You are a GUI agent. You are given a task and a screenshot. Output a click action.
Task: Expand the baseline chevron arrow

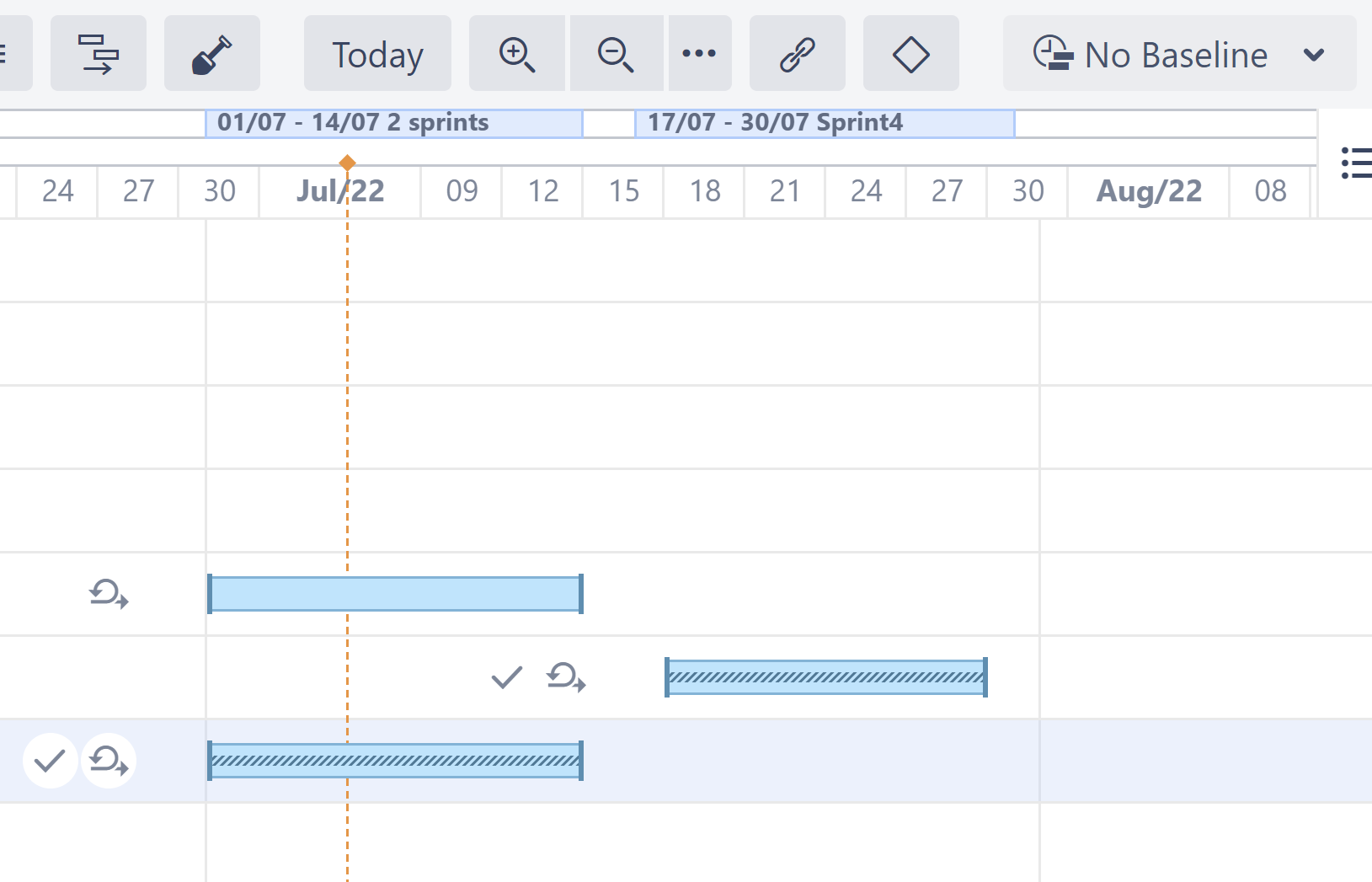coord(1313,56)
